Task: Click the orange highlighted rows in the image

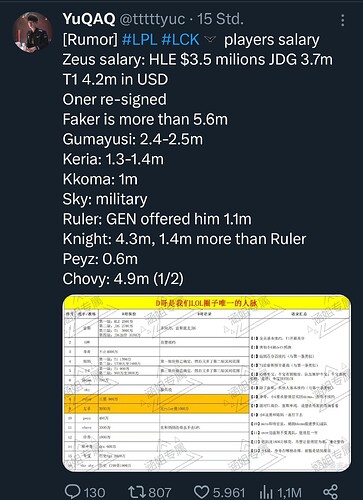Action: 157,403
